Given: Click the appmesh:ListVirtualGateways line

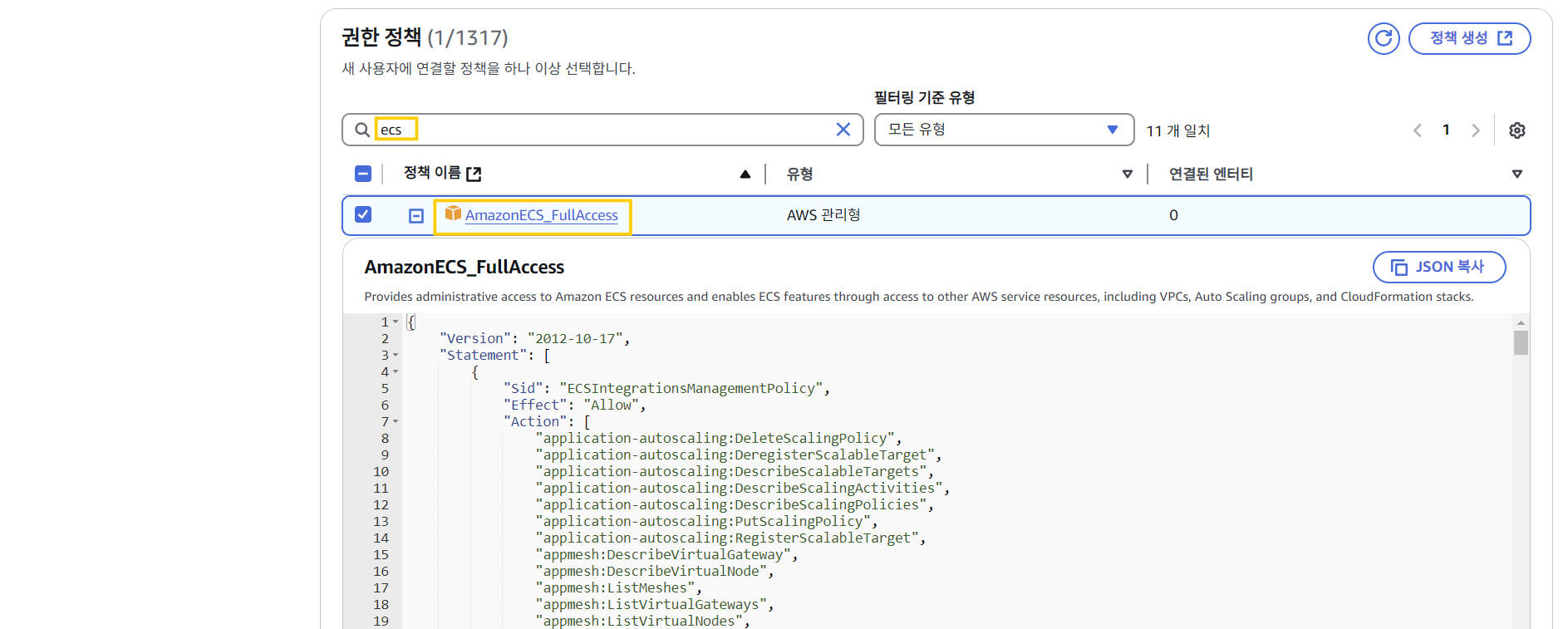Looking at the screenshot, I should 655,604.
